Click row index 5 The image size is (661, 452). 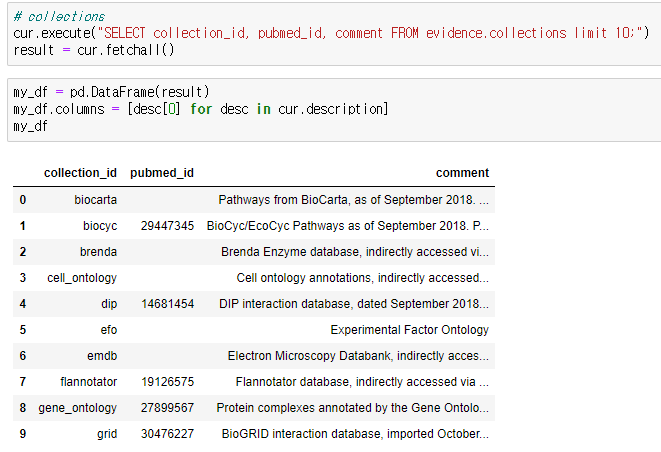[x=23, y=330]
